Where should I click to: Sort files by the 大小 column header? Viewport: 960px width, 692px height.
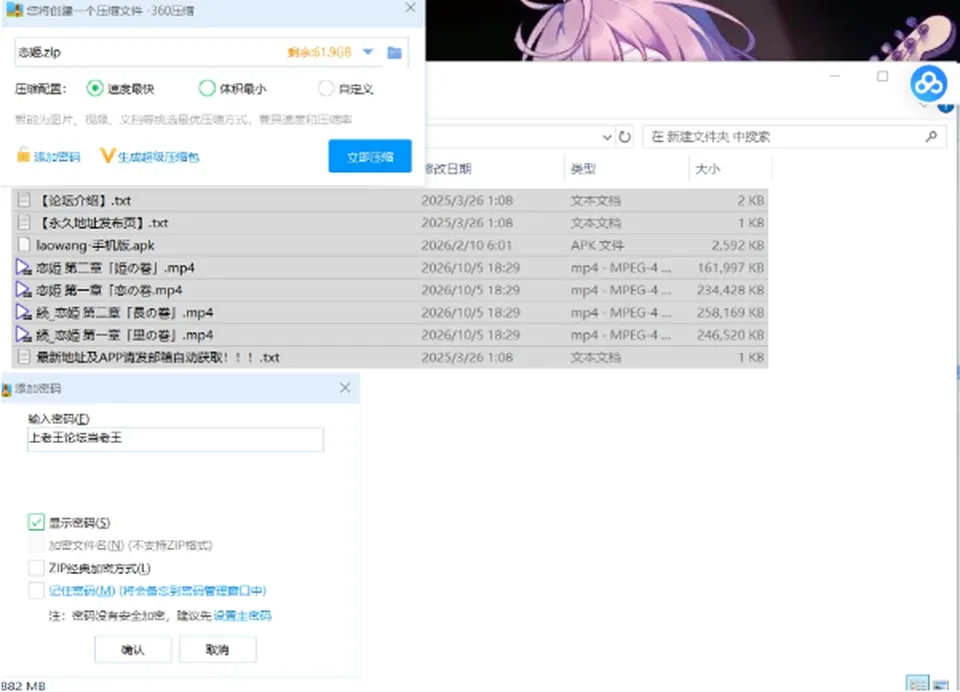[x=708, y=169]
